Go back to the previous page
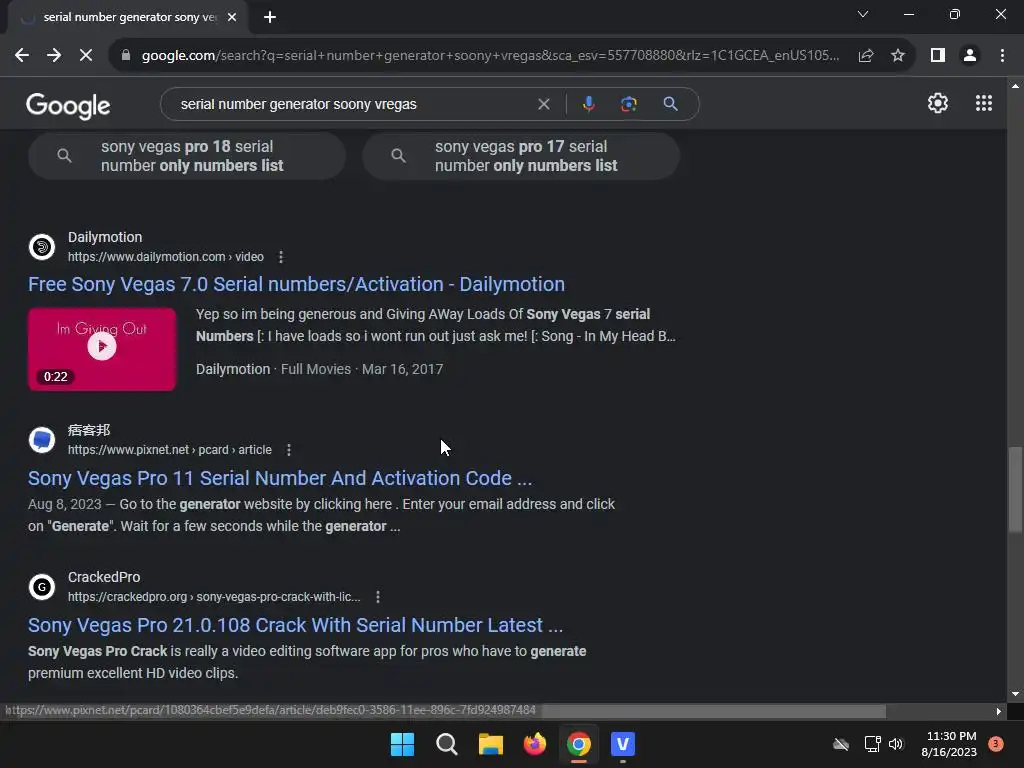Viewport: 1024px width, 768px height. tap(22, 56)
